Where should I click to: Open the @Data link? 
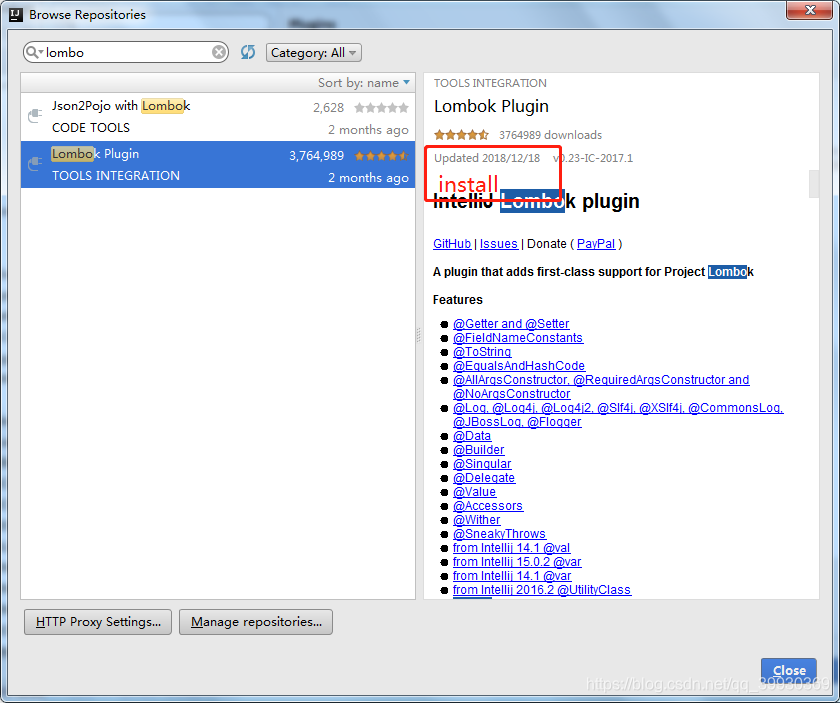tap(472, 436)
